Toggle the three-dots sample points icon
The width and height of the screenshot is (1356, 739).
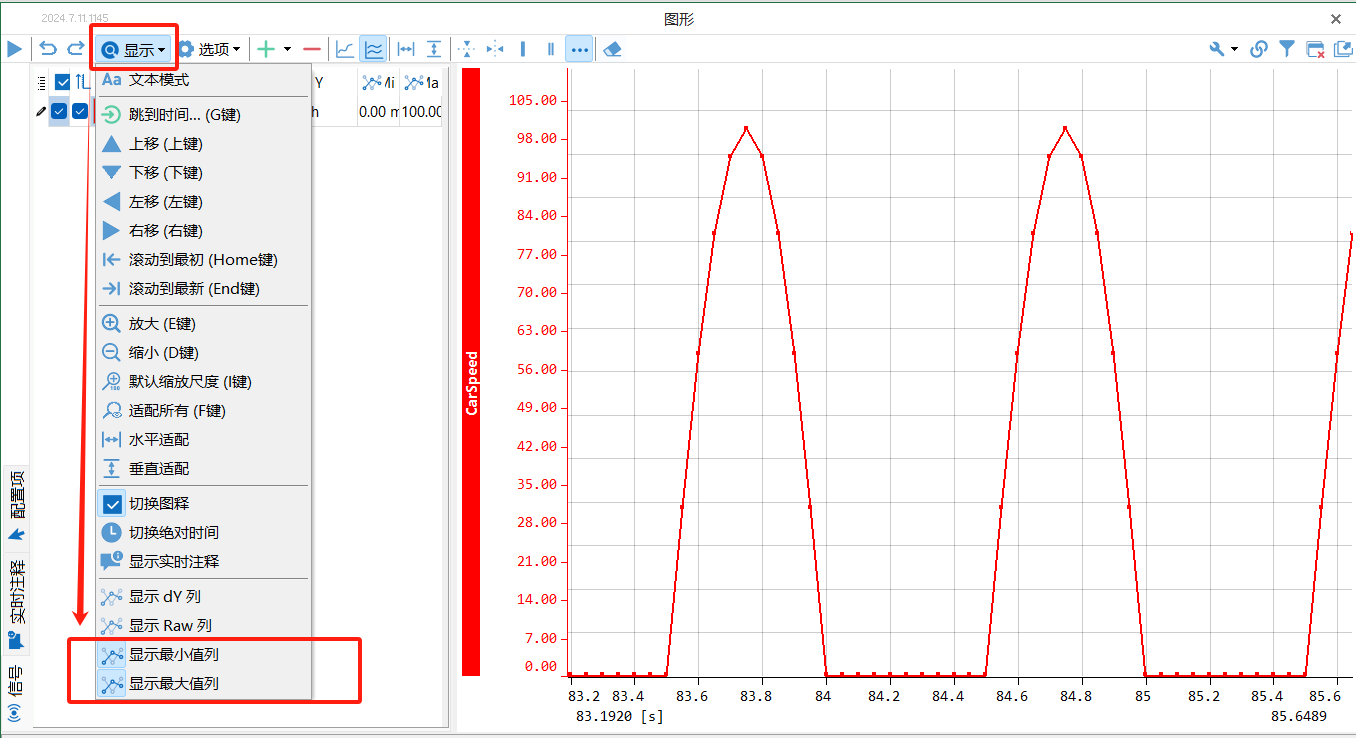pos(579,49)
